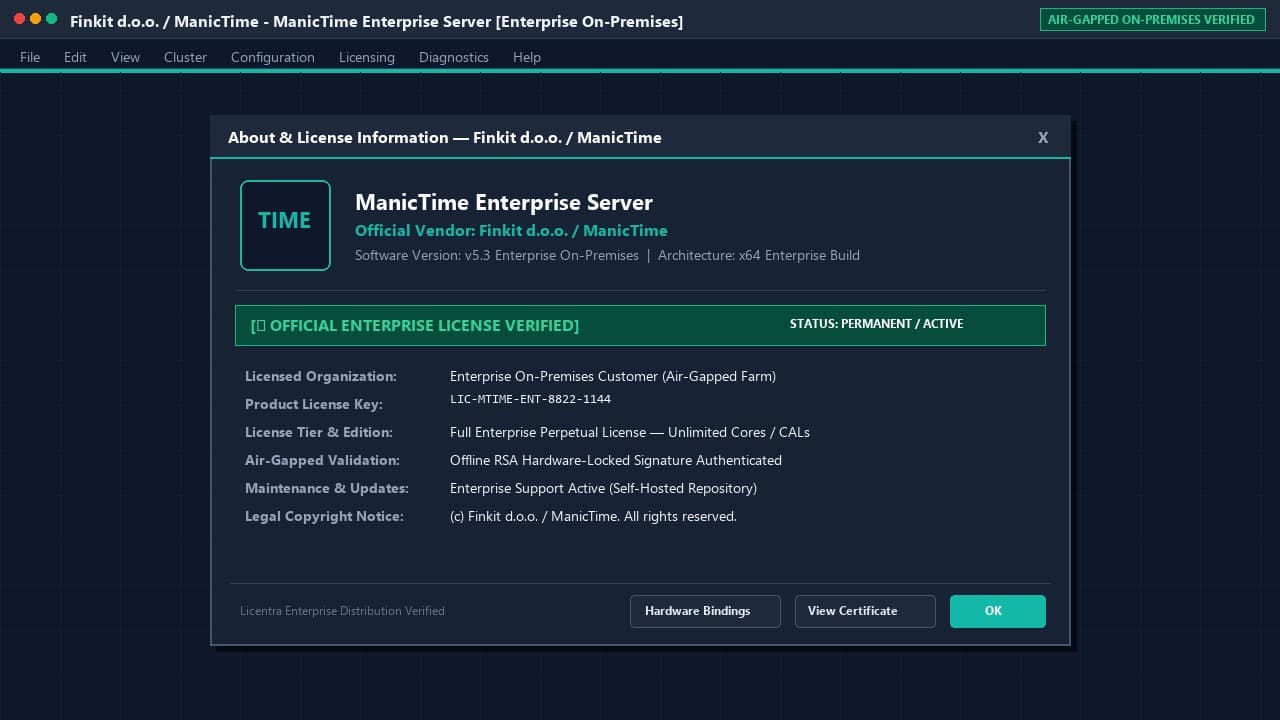Select the license key LIC-MTIME-ENT-8822-1144

[x=530, y=399]
